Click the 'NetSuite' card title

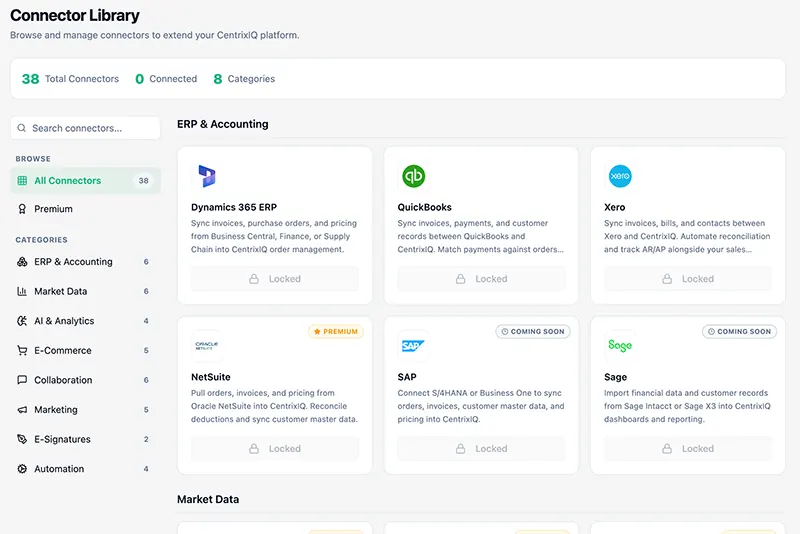coord(211,377)
